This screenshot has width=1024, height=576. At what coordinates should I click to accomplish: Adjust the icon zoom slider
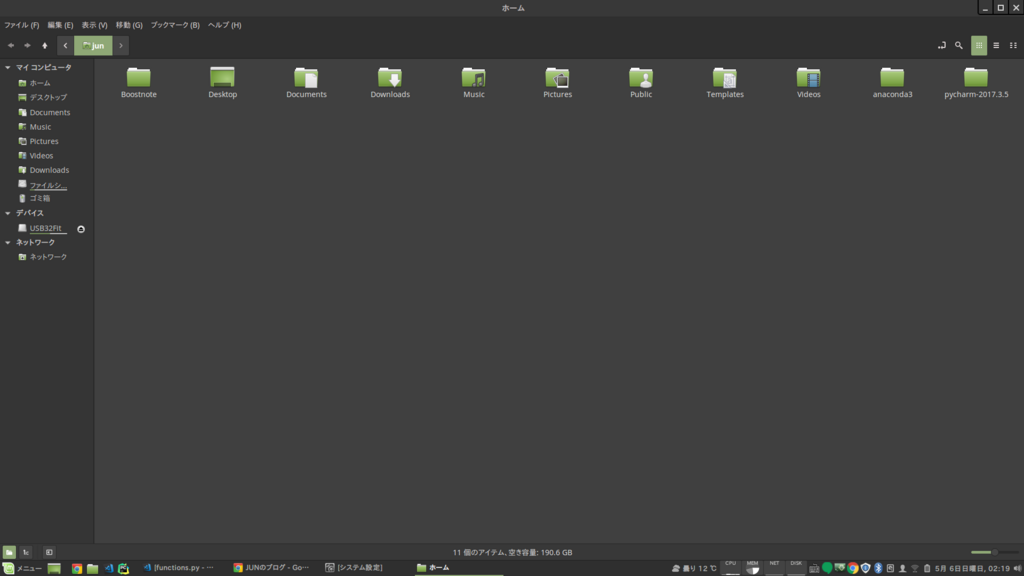994,552
